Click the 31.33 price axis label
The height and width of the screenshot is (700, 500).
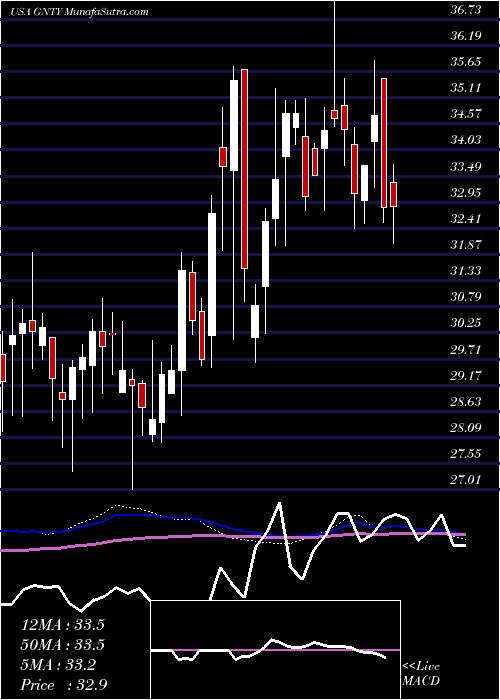point(466,271)
